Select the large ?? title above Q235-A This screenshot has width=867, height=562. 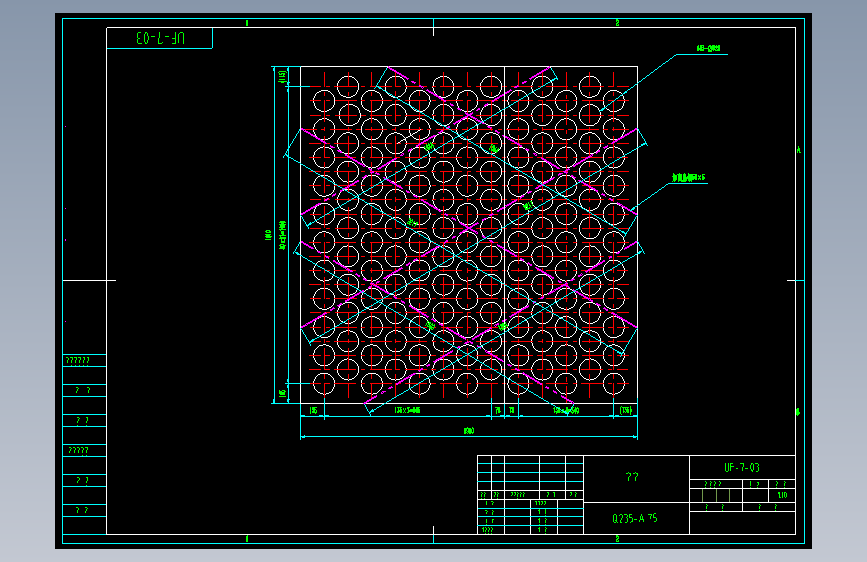[632, 477]
